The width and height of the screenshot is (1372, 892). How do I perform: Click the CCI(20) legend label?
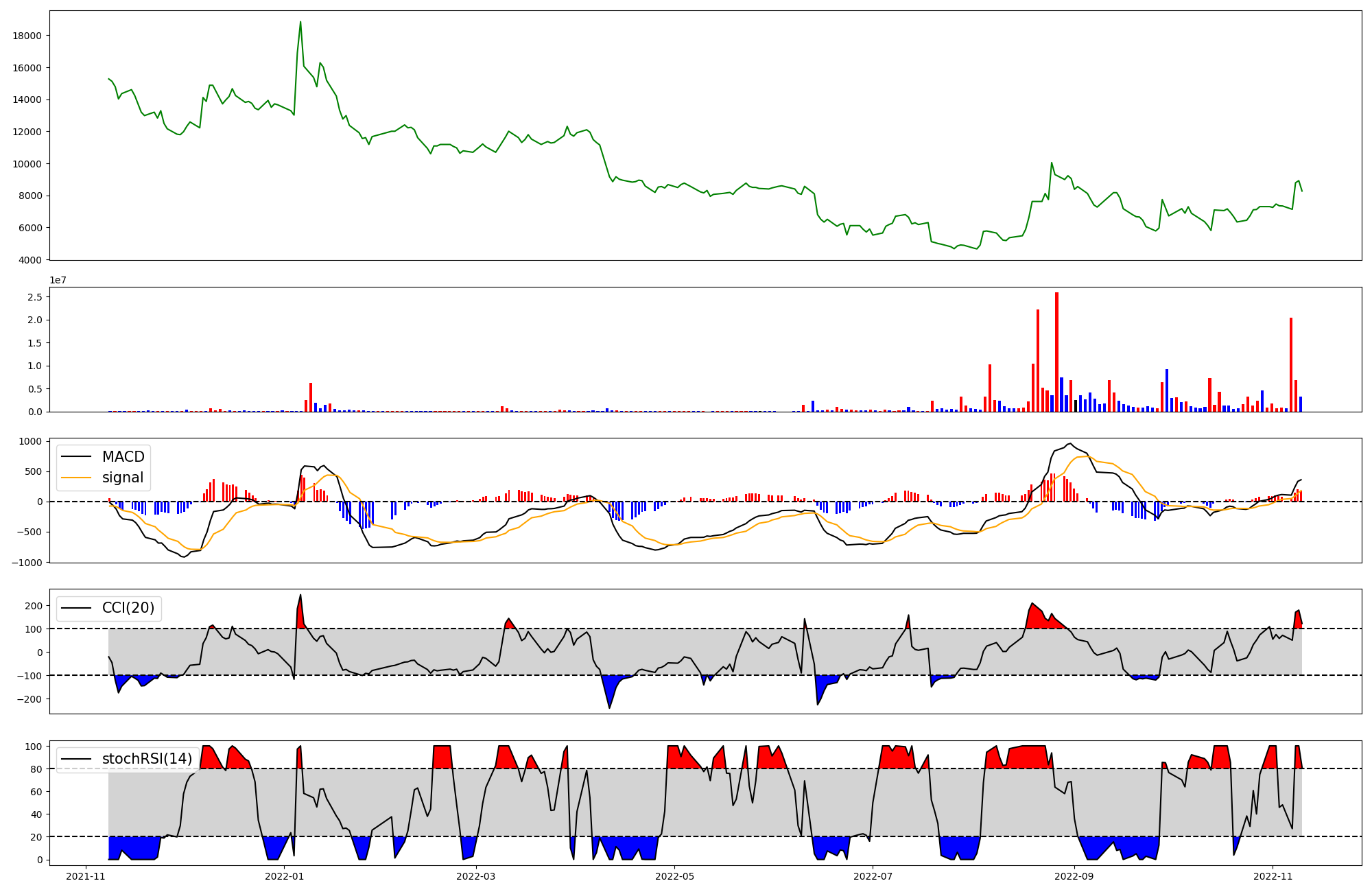pyautogui.click(x=128, y=608)
